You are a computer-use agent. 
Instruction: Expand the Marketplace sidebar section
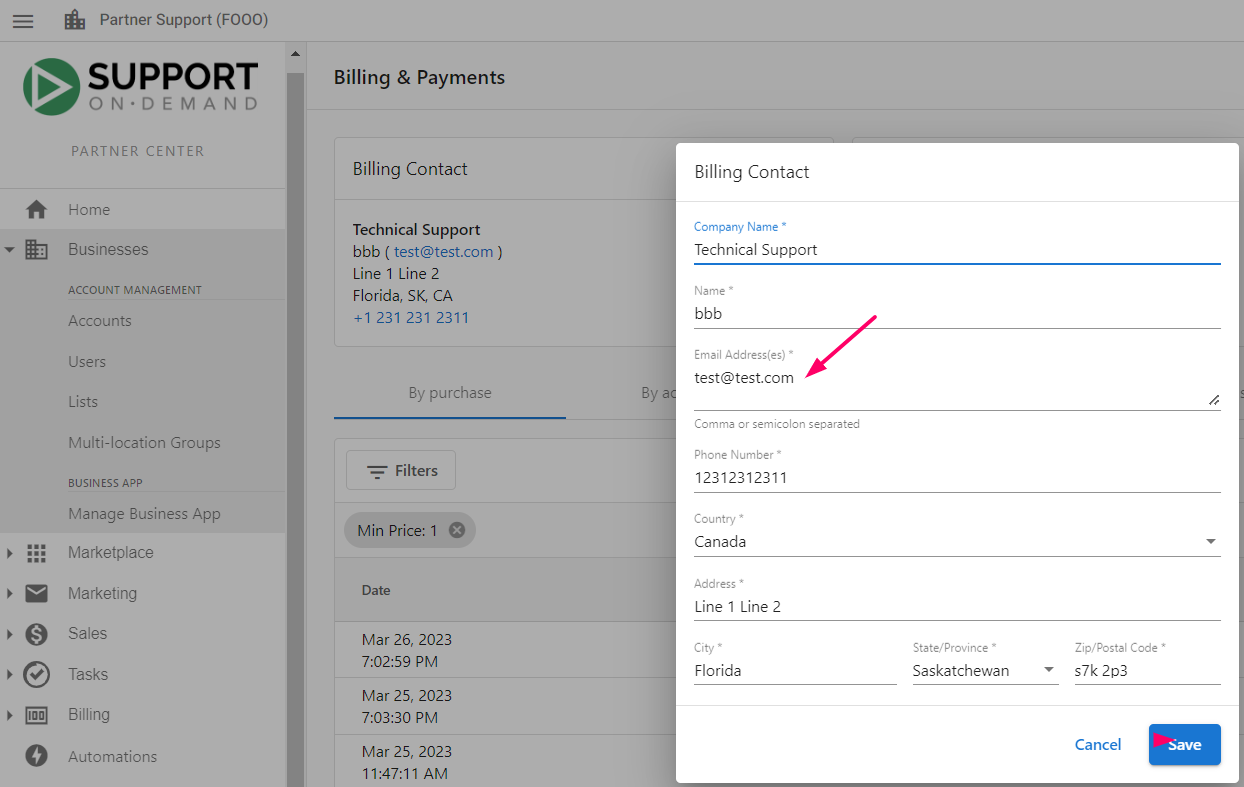tap(9, 553)
